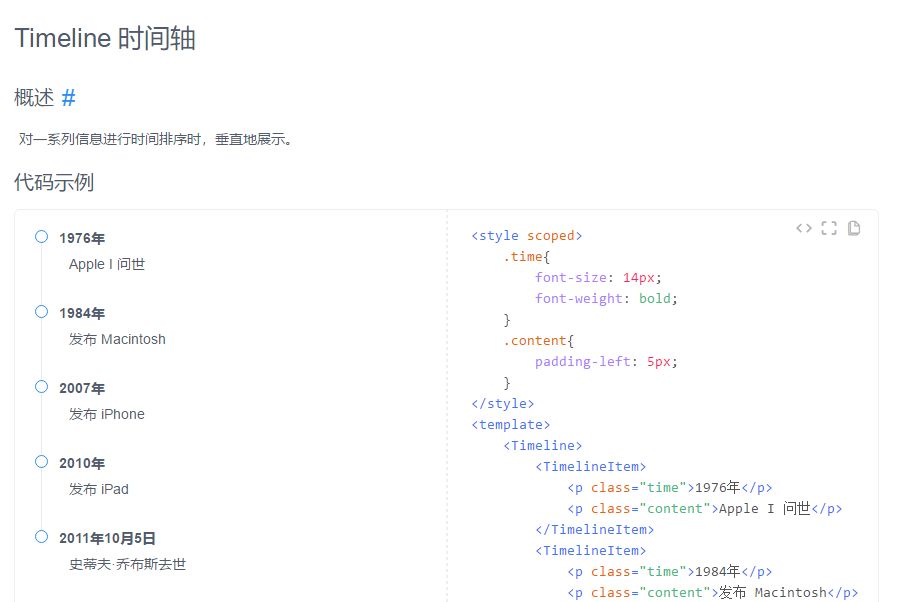Click the .time{ selector in code
Image resolution: width=897 pixels, height=602 pixels.
click(x=526, y=256)
